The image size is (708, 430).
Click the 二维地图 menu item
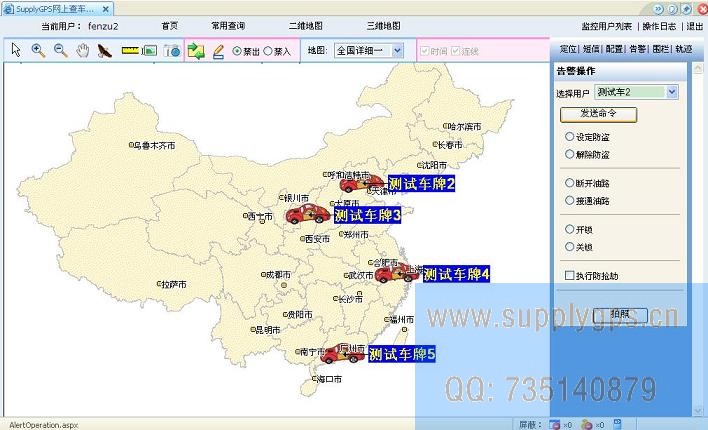[x=306, y=26]
